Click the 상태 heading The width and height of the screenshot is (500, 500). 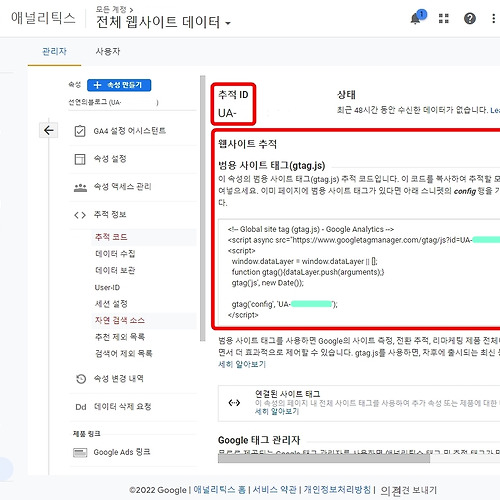(346, 95)
